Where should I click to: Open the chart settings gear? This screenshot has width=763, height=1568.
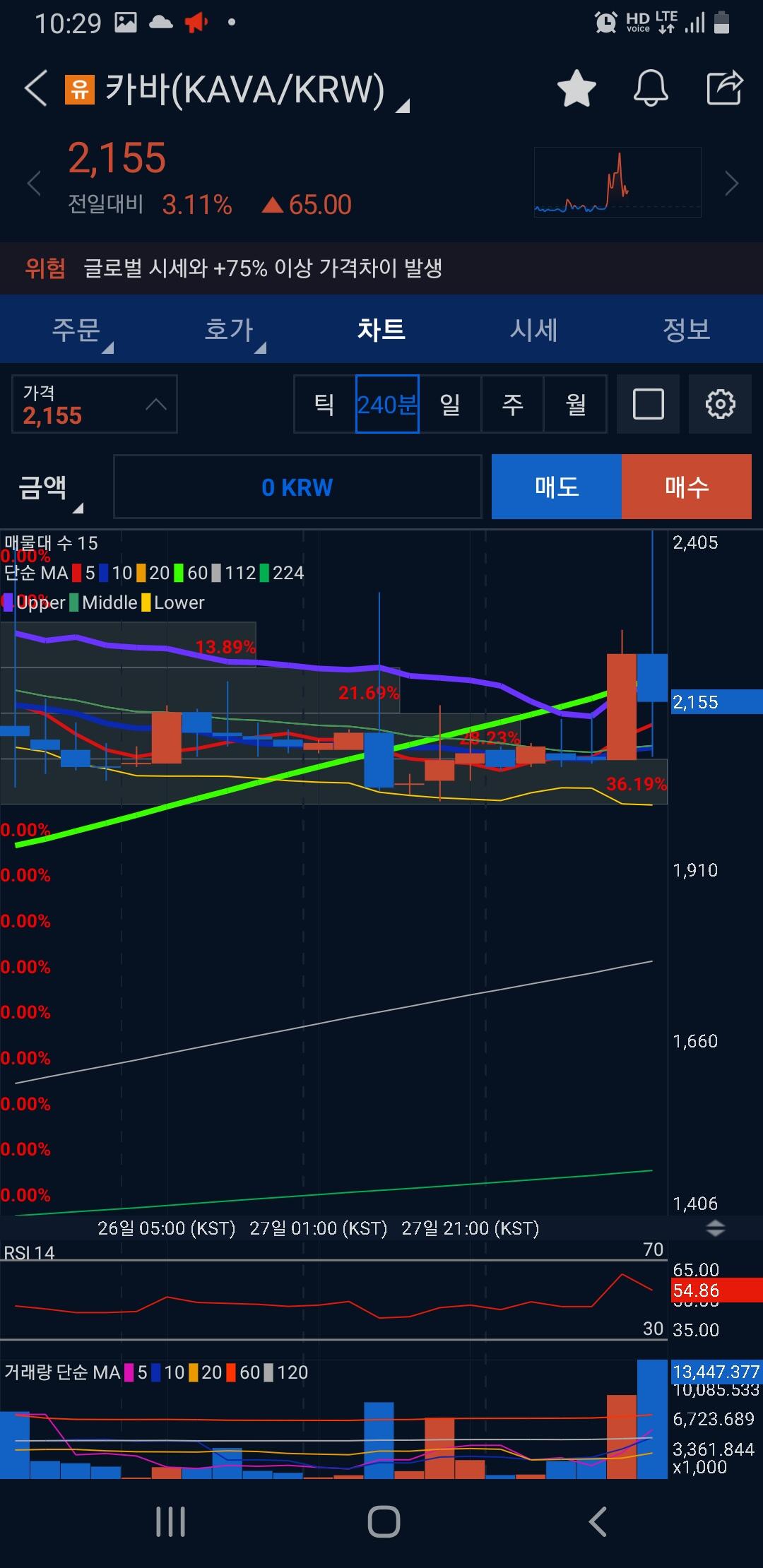(x=720, y=404)
